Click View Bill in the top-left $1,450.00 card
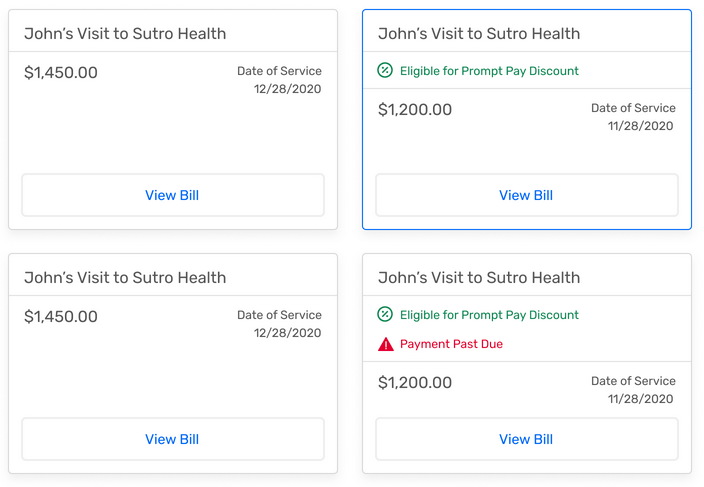 (x=172, y=195)
